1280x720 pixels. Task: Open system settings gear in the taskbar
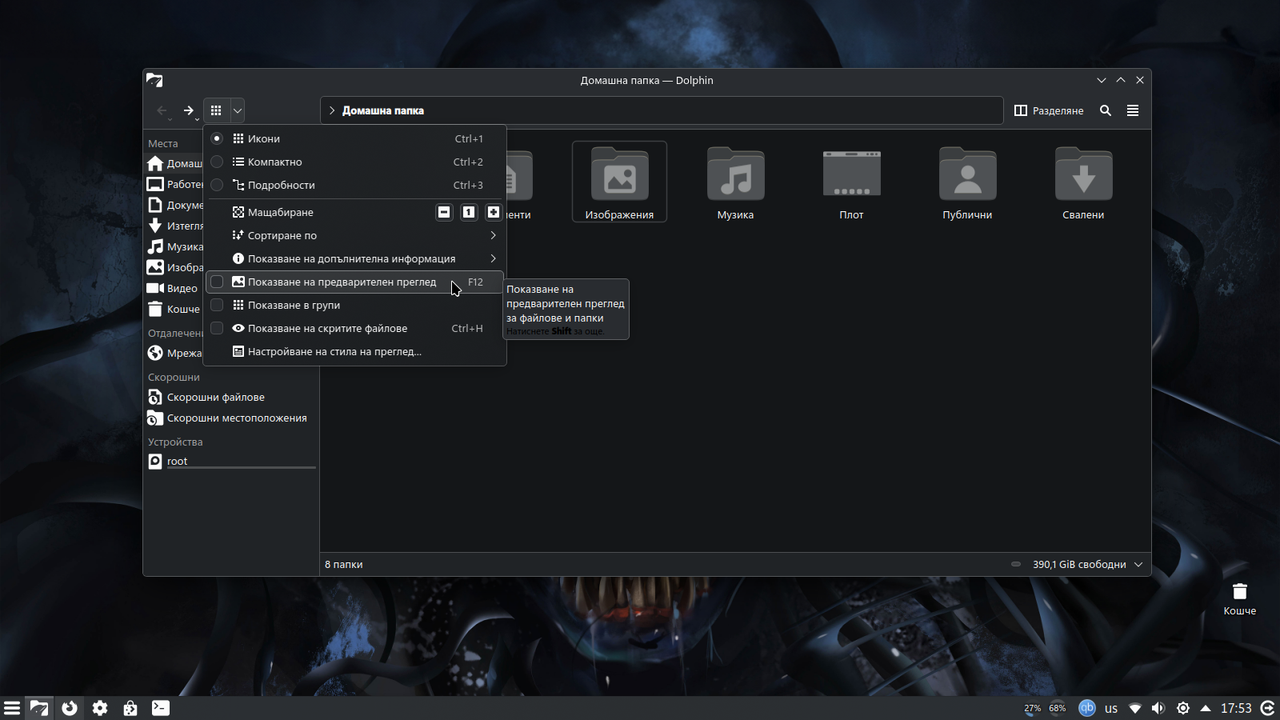click(100, 708)
